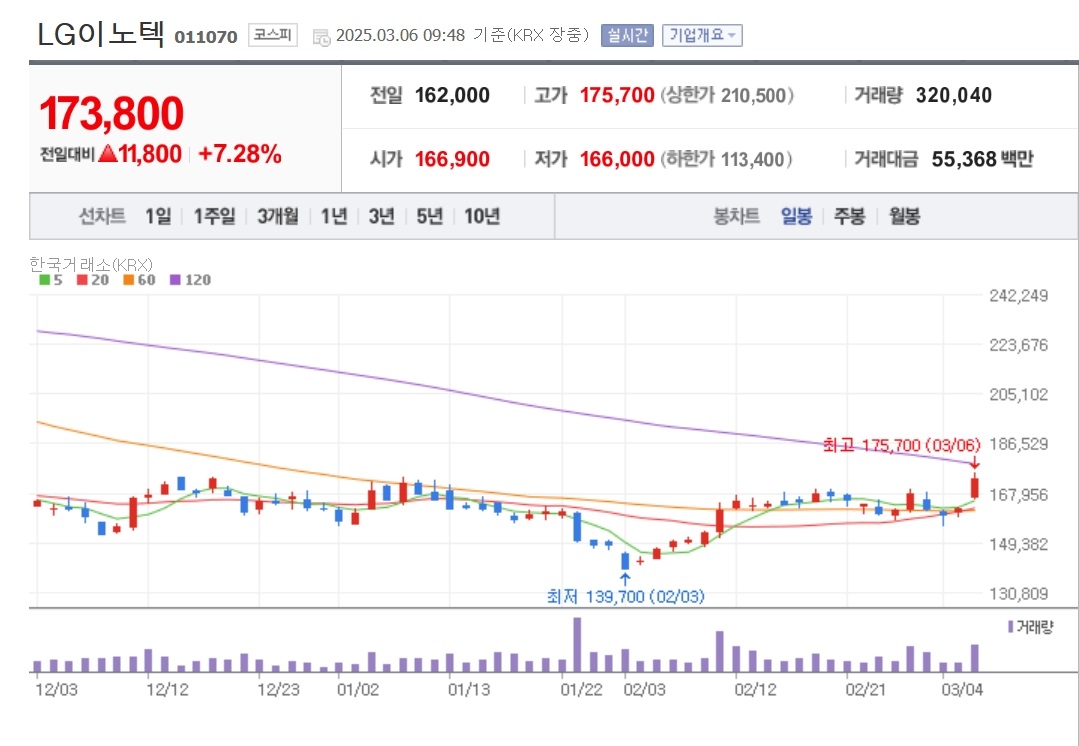Select the 주봉 weekly candle option

pos(849,216)
